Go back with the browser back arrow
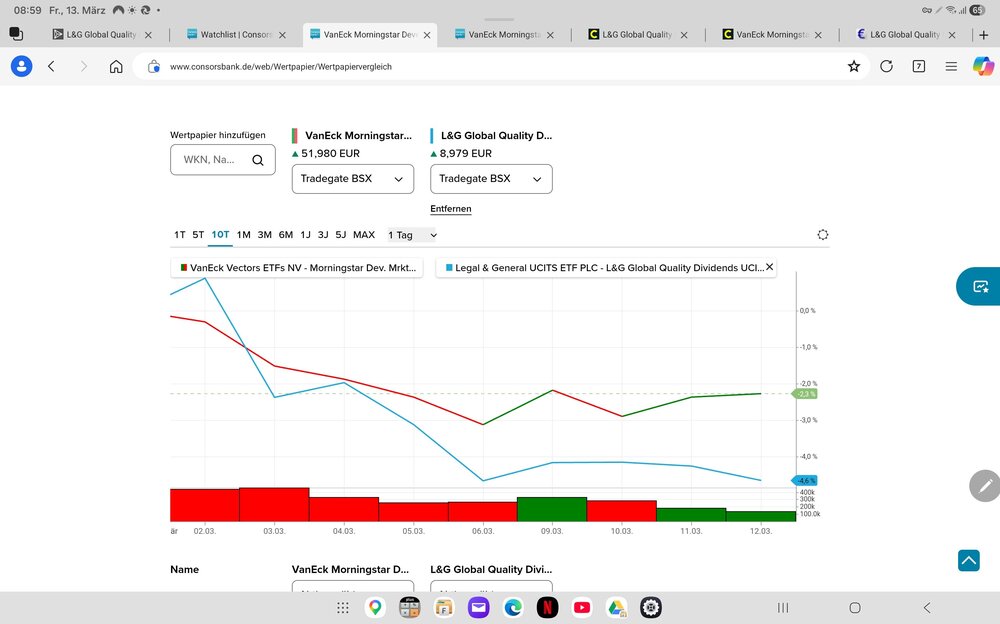The image size is (1000, 624). pos(52,66)
